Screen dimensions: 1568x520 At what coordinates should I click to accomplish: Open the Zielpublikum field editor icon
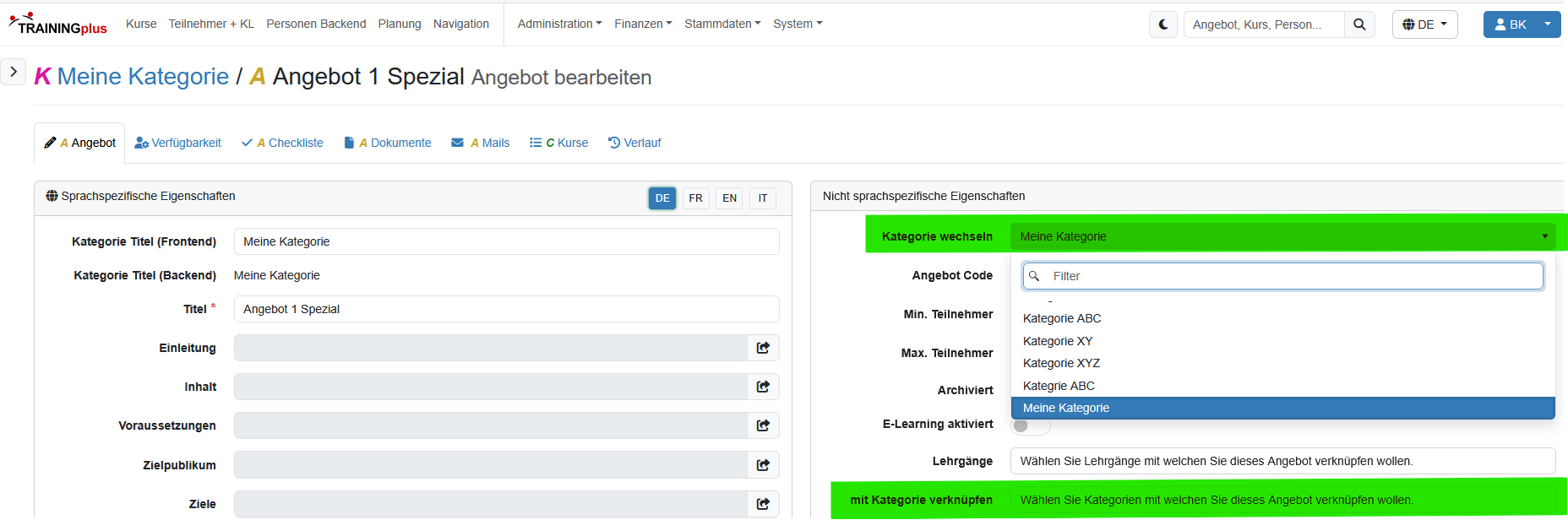(x=763, y=465)
